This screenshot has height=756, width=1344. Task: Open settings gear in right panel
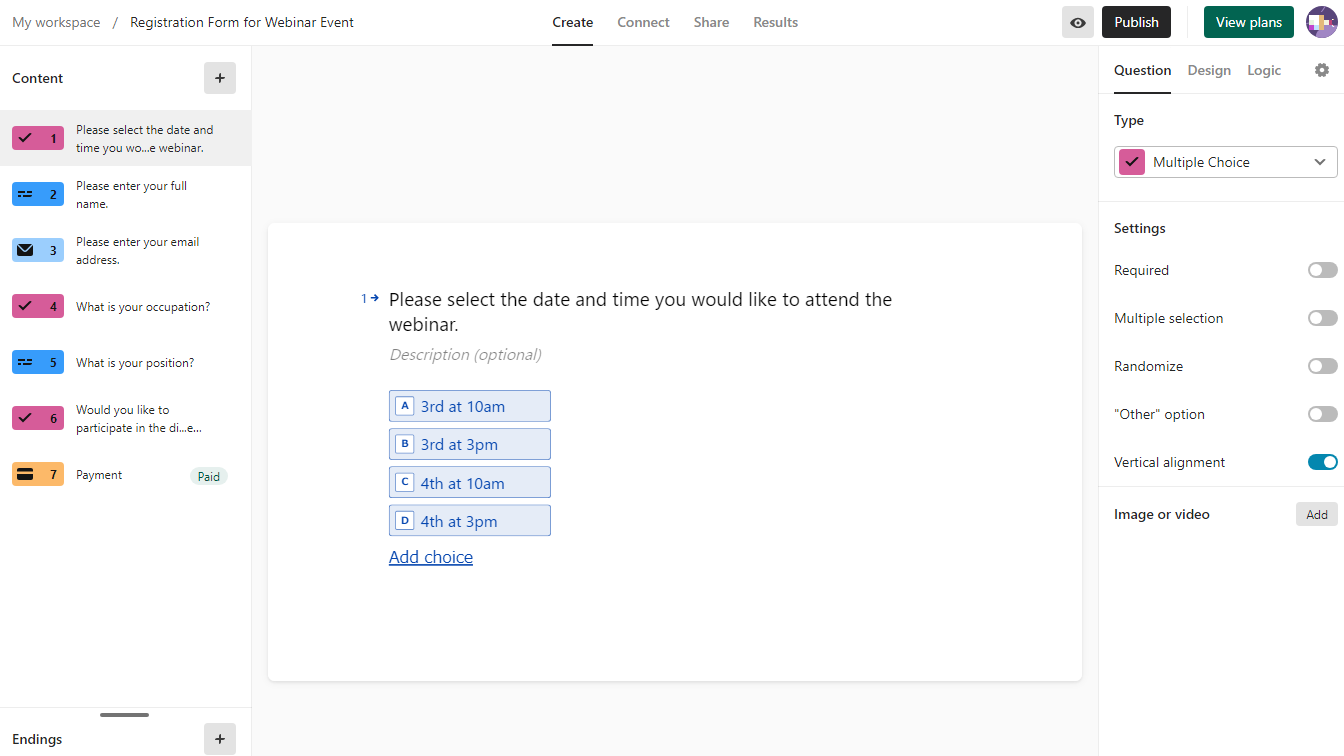pyautogui.click(x=1322, y=70)
